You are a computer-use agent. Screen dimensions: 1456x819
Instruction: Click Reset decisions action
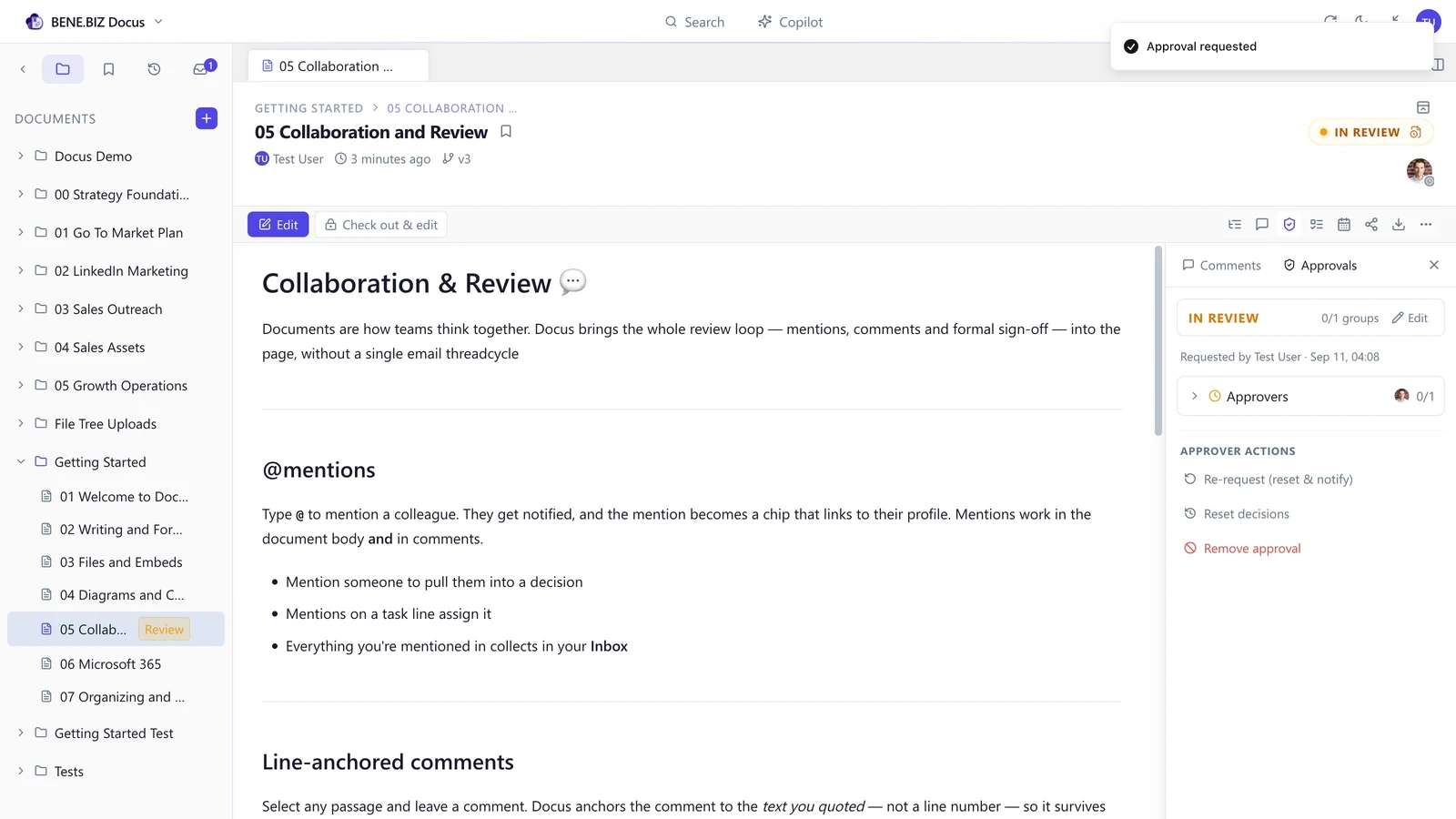[x=1236, y=514]
